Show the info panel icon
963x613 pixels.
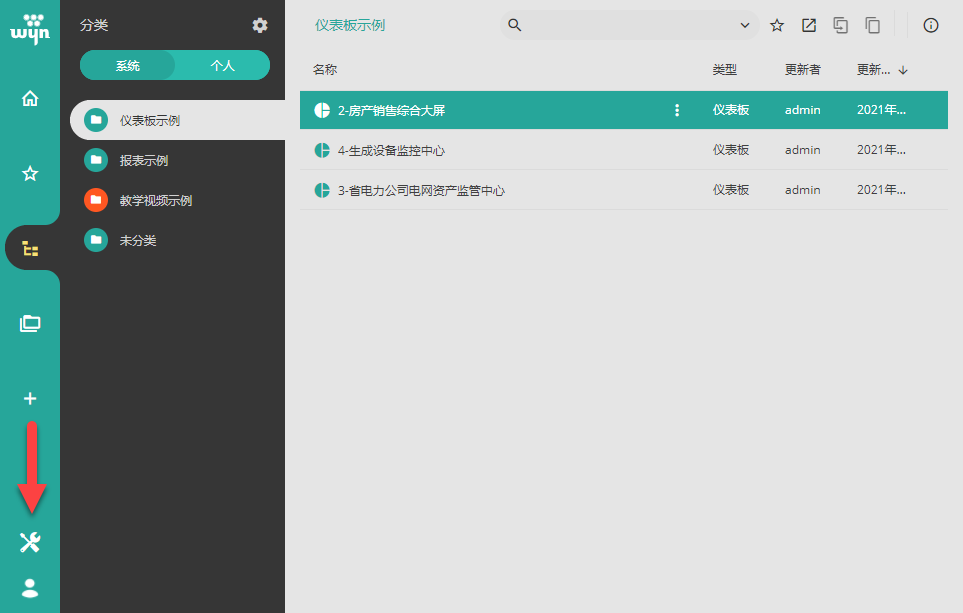click(x=930, y=25)
